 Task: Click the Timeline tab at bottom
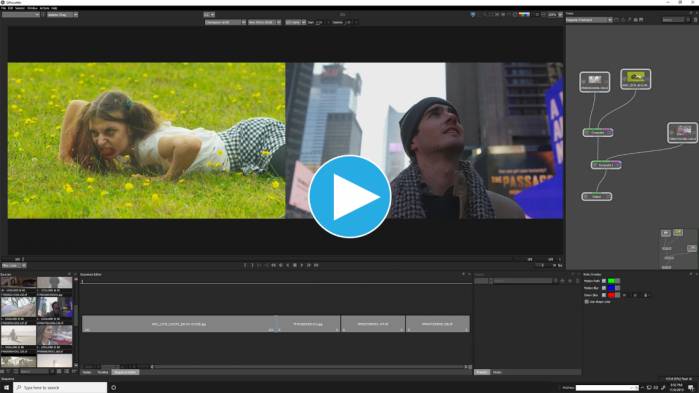pos(103,372)
